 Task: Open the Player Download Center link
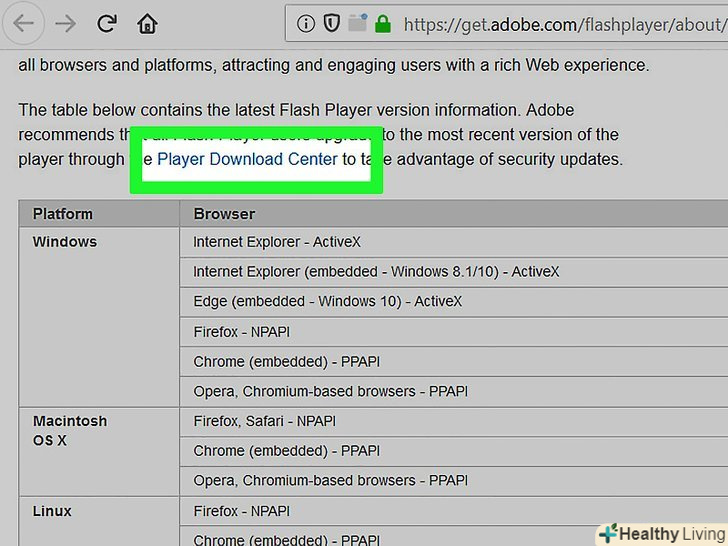[x=247, y=159]
